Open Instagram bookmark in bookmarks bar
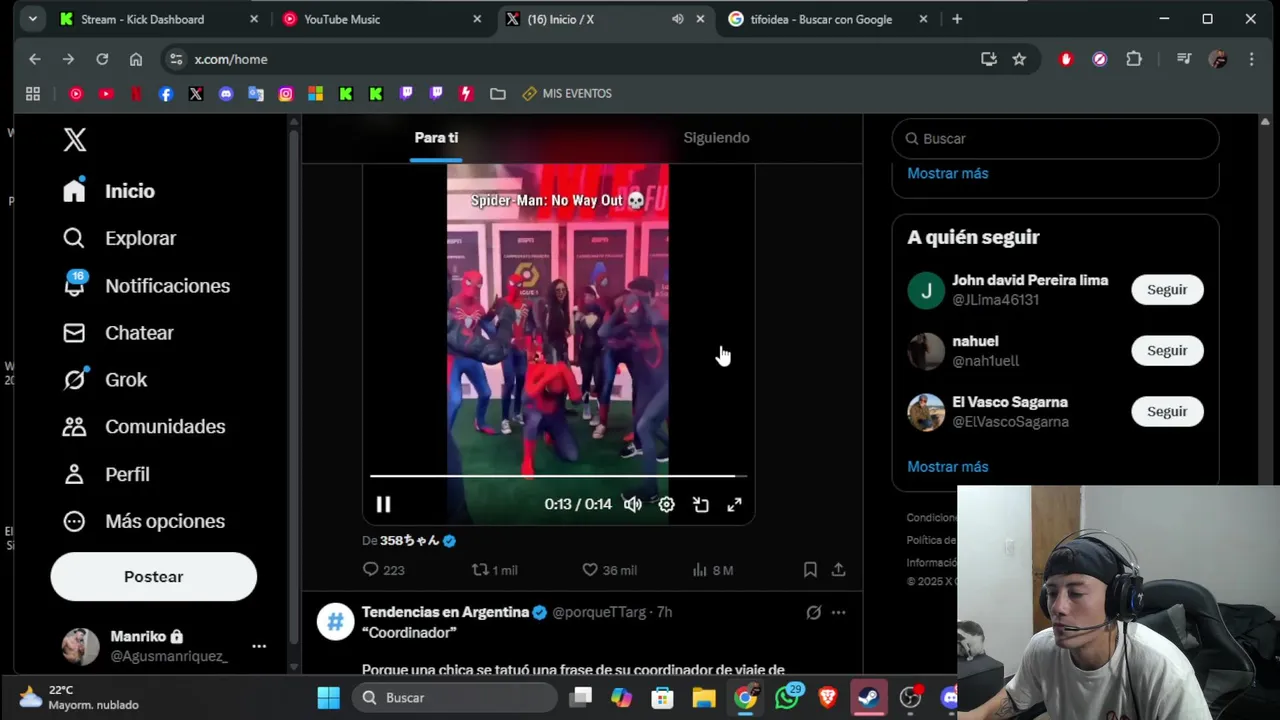This screenshot has height=720, width=1280. (x=286, y=94)
